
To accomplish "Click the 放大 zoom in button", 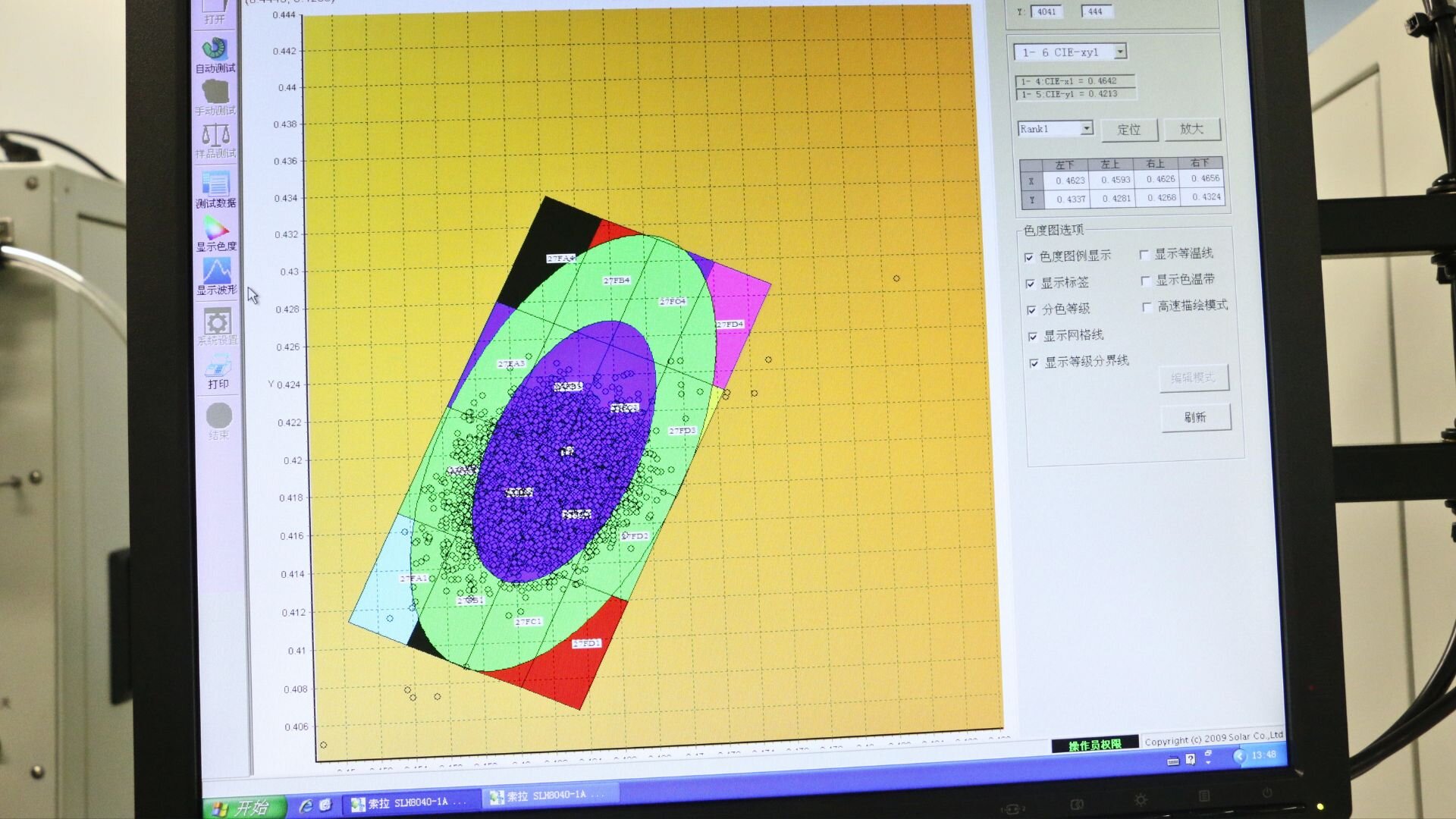I will (1192, 129).
